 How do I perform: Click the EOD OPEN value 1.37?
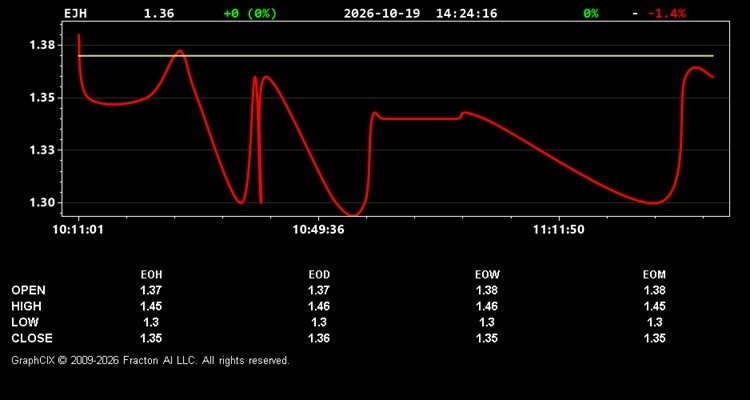pyautogui.click(x=319, y=290)
